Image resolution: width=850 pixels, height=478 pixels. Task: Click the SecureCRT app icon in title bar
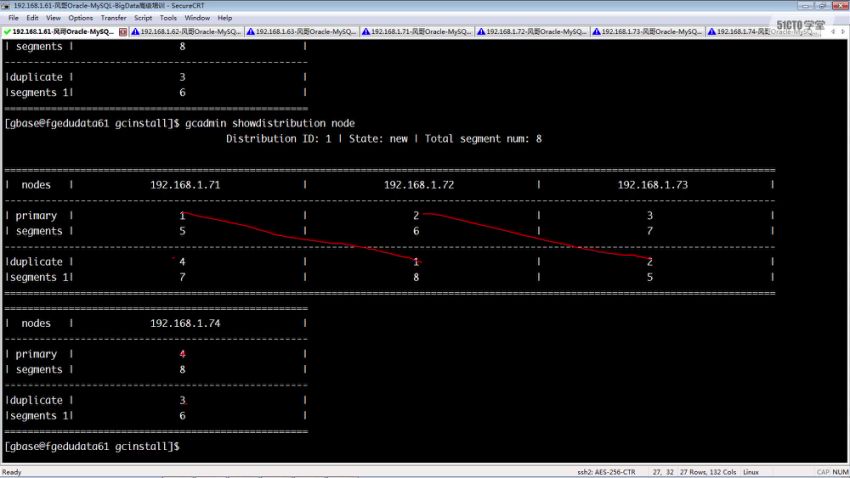pyautogui.click(x=7, y=5)
